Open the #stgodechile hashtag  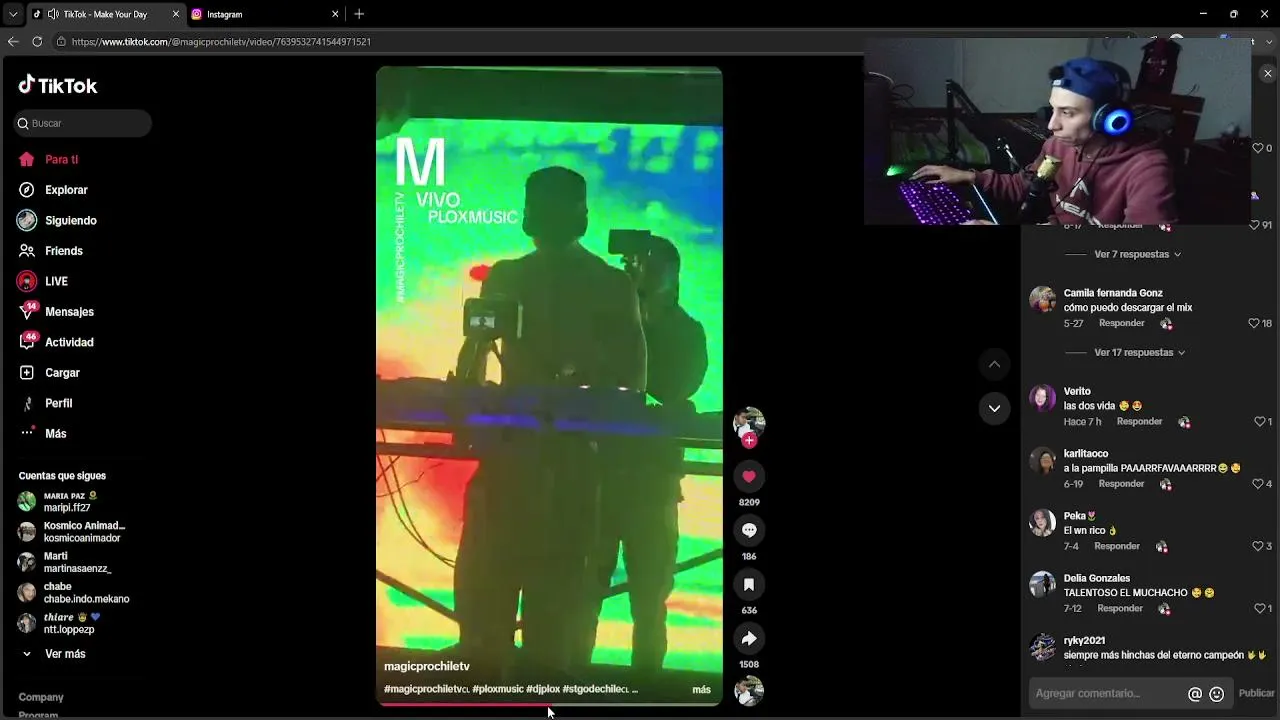(x=596, y=689)
